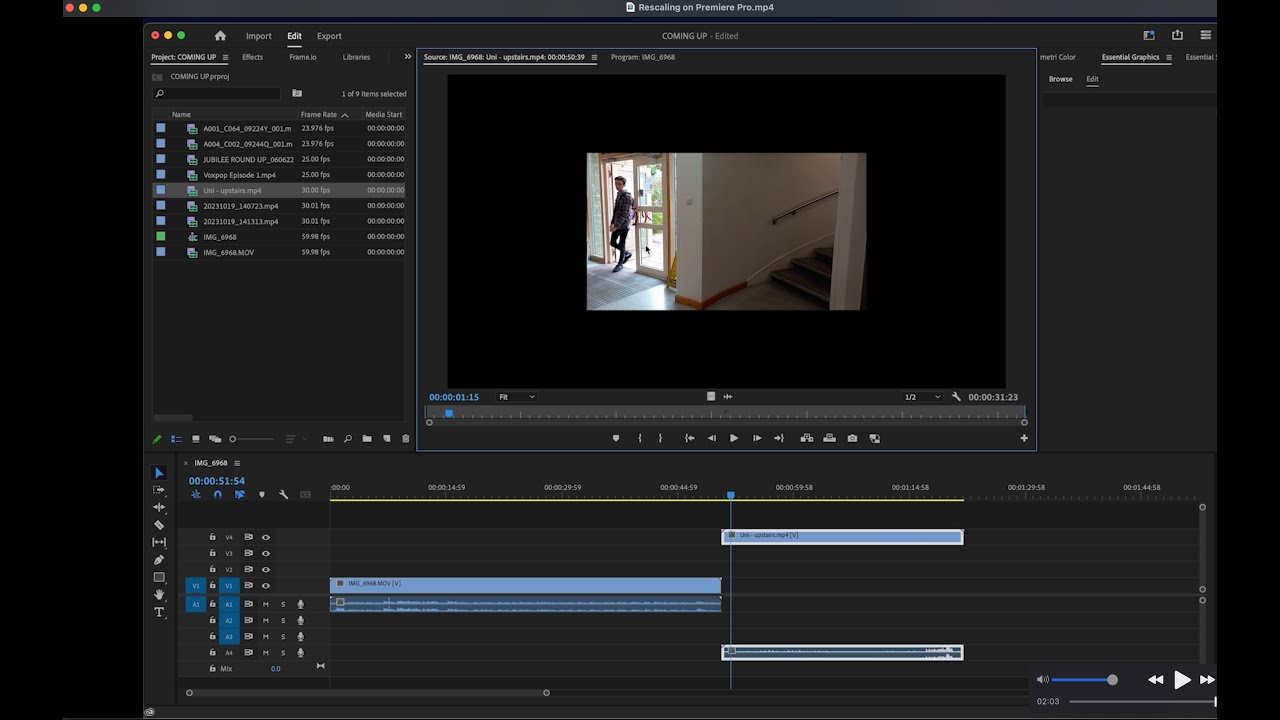
Task: Expand hidden panels double chevron
Action: (x=407, y=57)
